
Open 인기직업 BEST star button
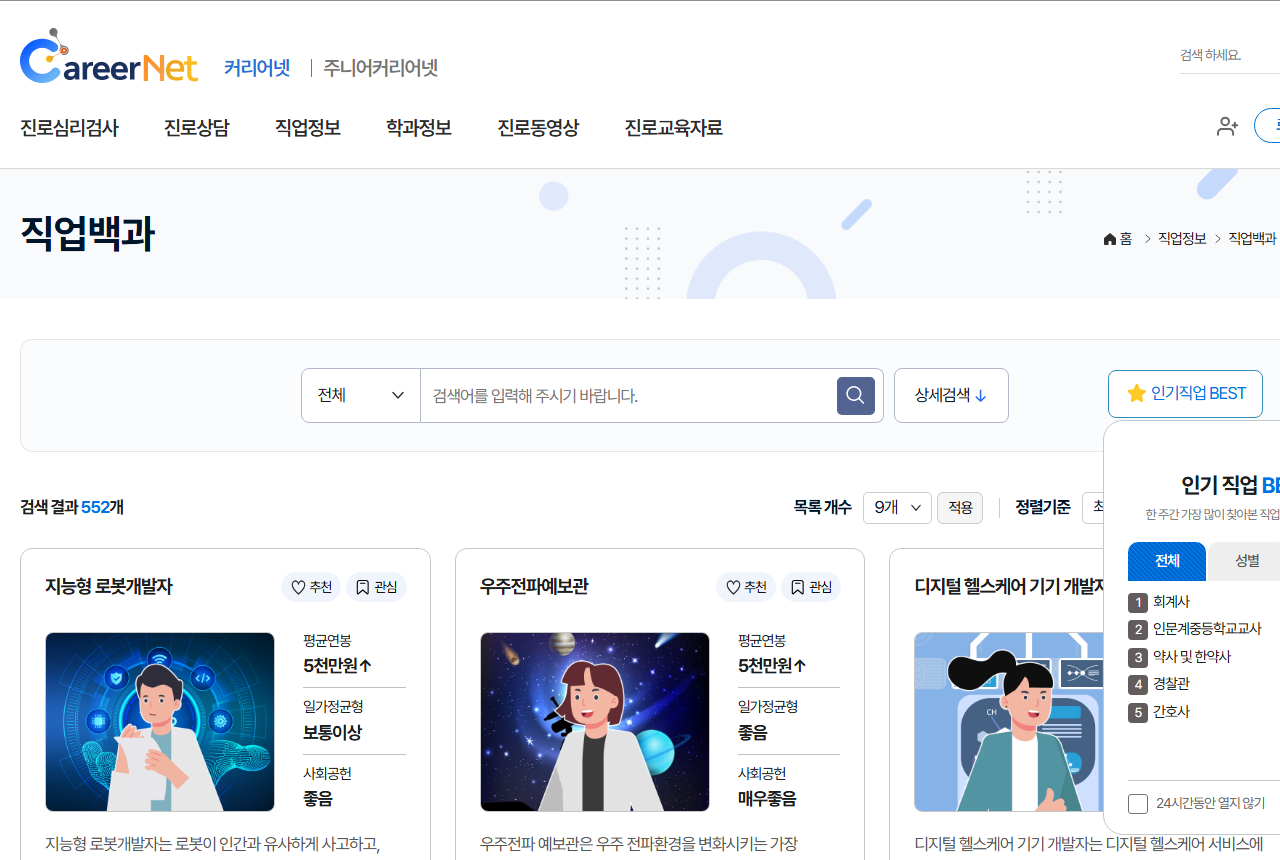1185,394
